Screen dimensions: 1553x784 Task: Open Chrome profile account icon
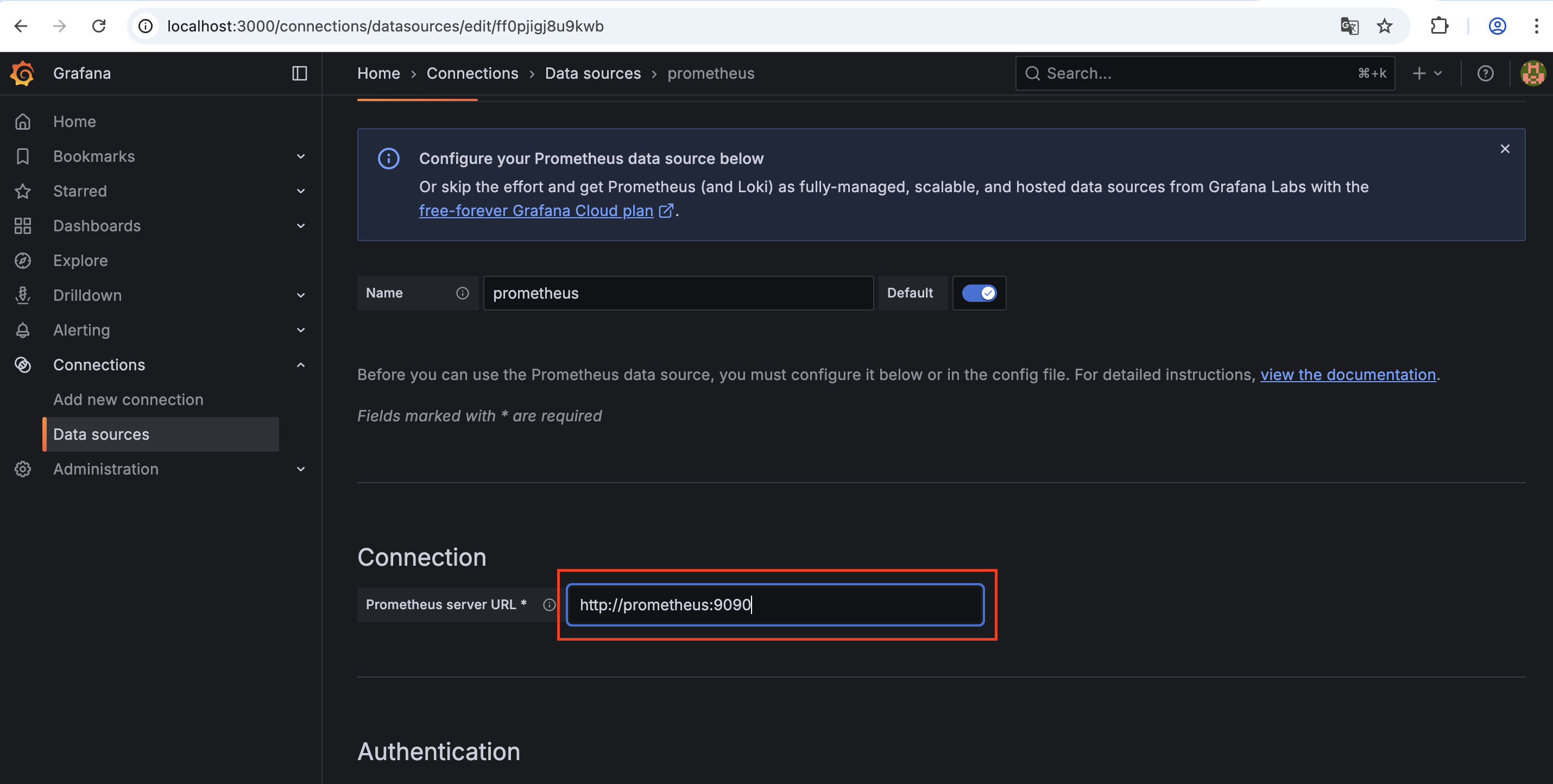pyautogui.click(x=1498, y=26)
